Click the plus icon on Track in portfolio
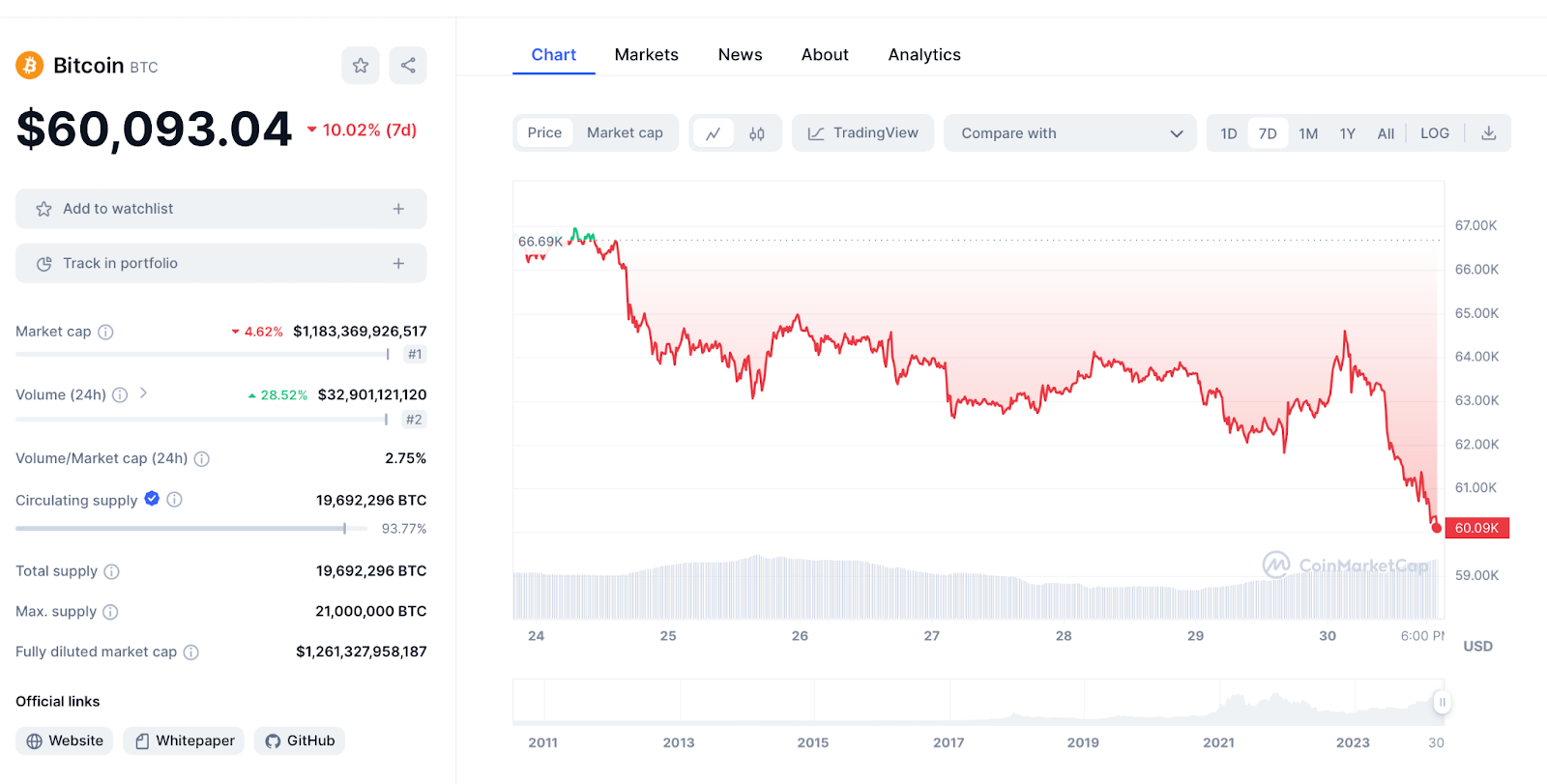Viewport: 1547px width, 784px height. tap(398, 263)
